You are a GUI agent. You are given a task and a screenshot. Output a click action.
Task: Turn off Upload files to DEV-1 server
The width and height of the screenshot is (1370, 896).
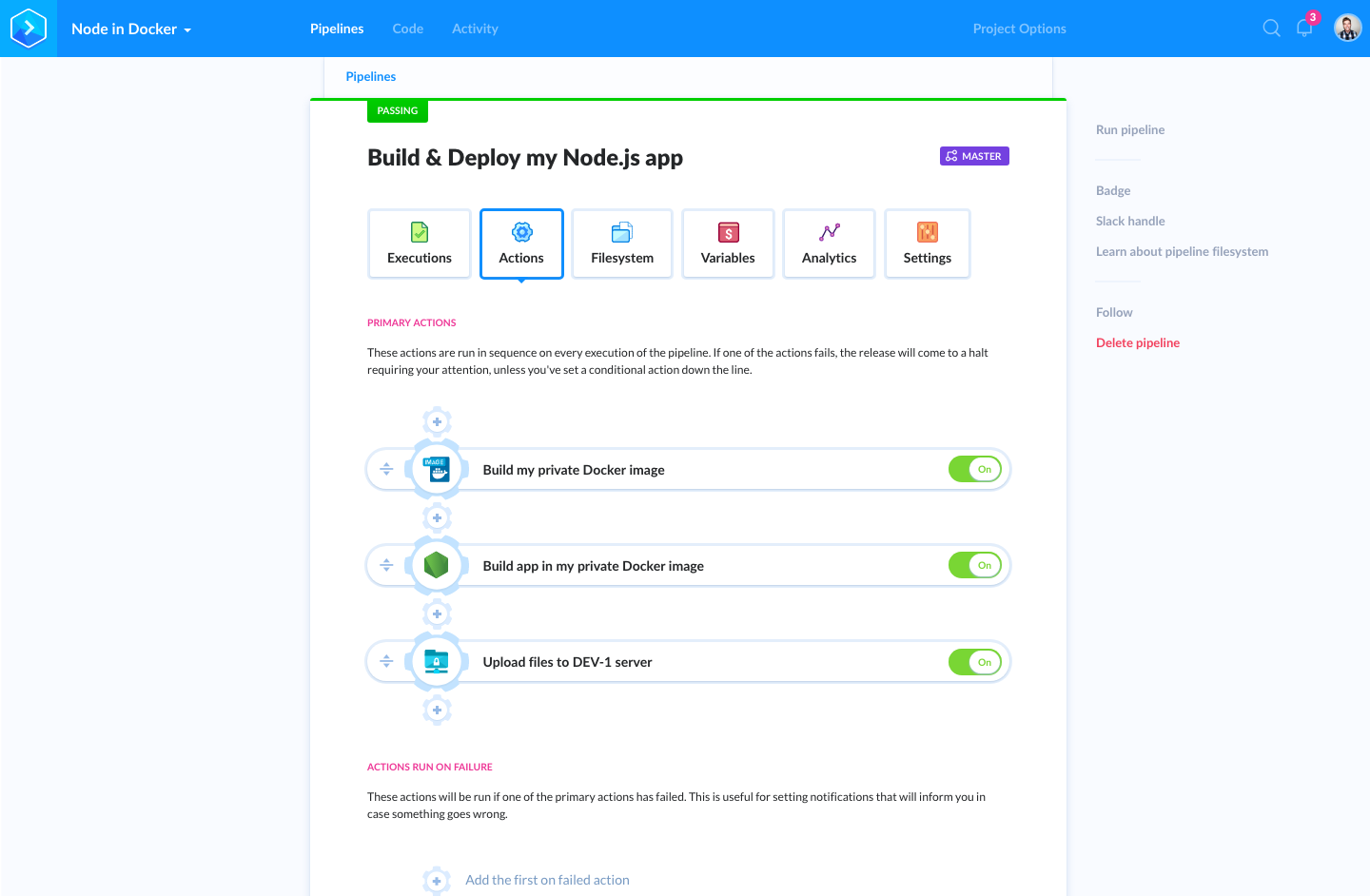coord(975,662)
